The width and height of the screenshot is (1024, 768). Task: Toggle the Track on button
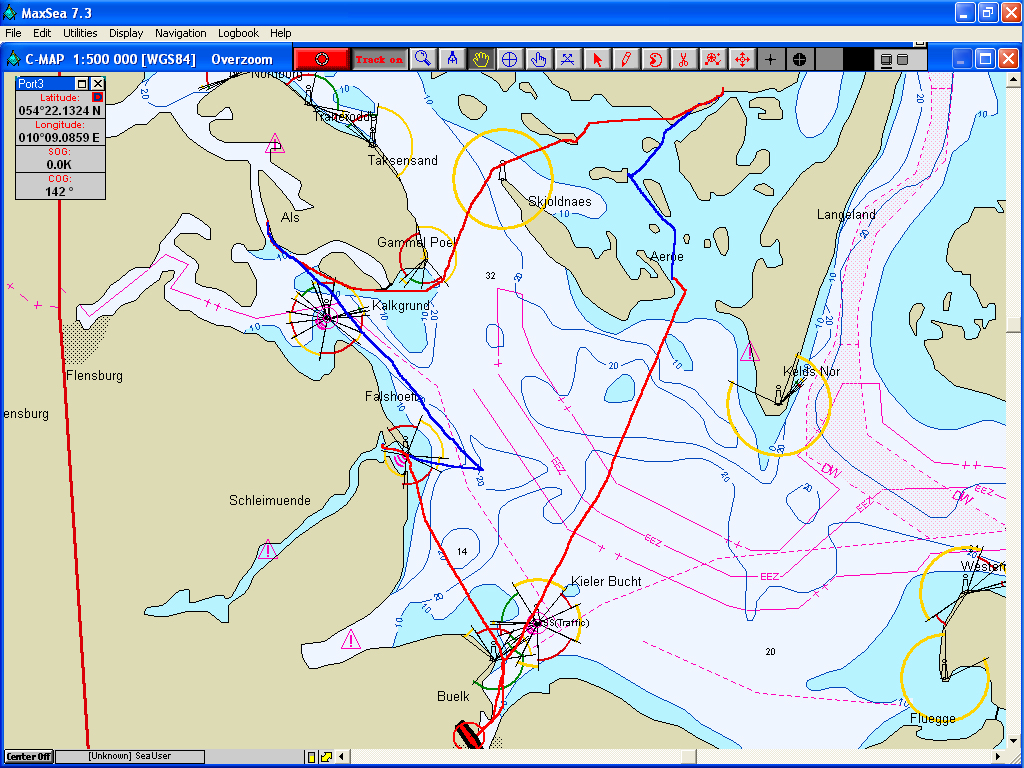[380, 59]
